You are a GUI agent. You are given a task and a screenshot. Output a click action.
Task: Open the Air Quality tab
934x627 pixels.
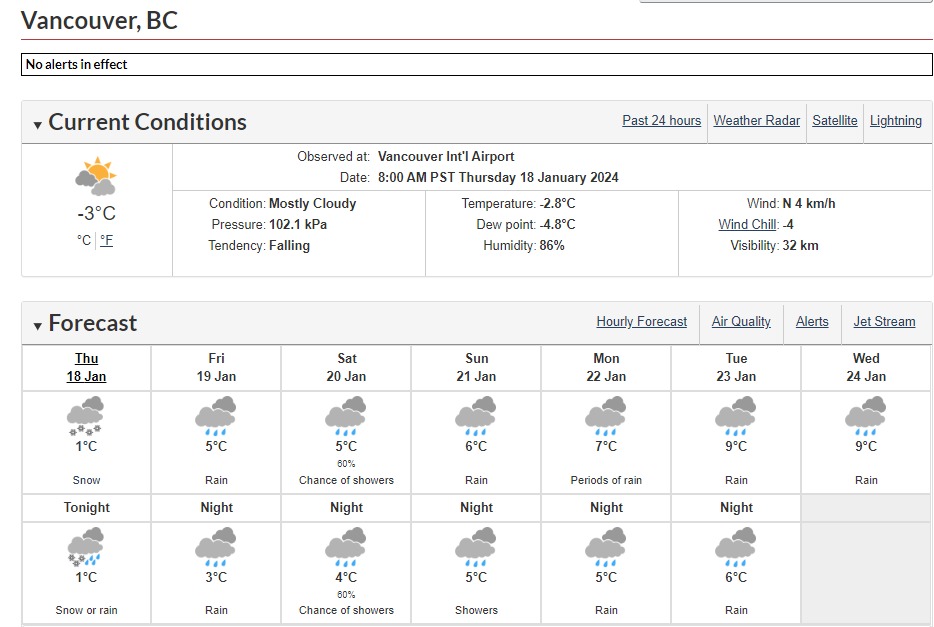coord(741,321)
